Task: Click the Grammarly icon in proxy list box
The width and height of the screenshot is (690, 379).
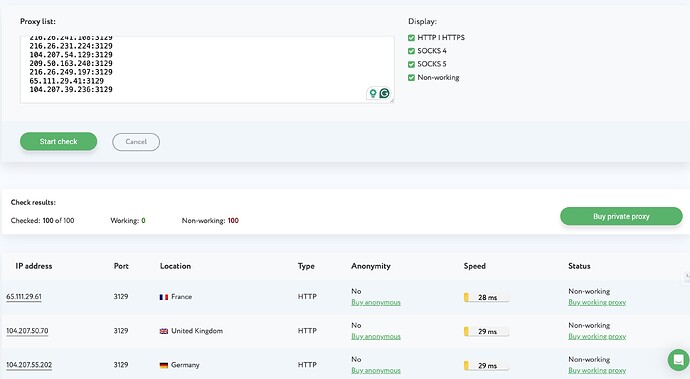Action: tap(385, 93)
